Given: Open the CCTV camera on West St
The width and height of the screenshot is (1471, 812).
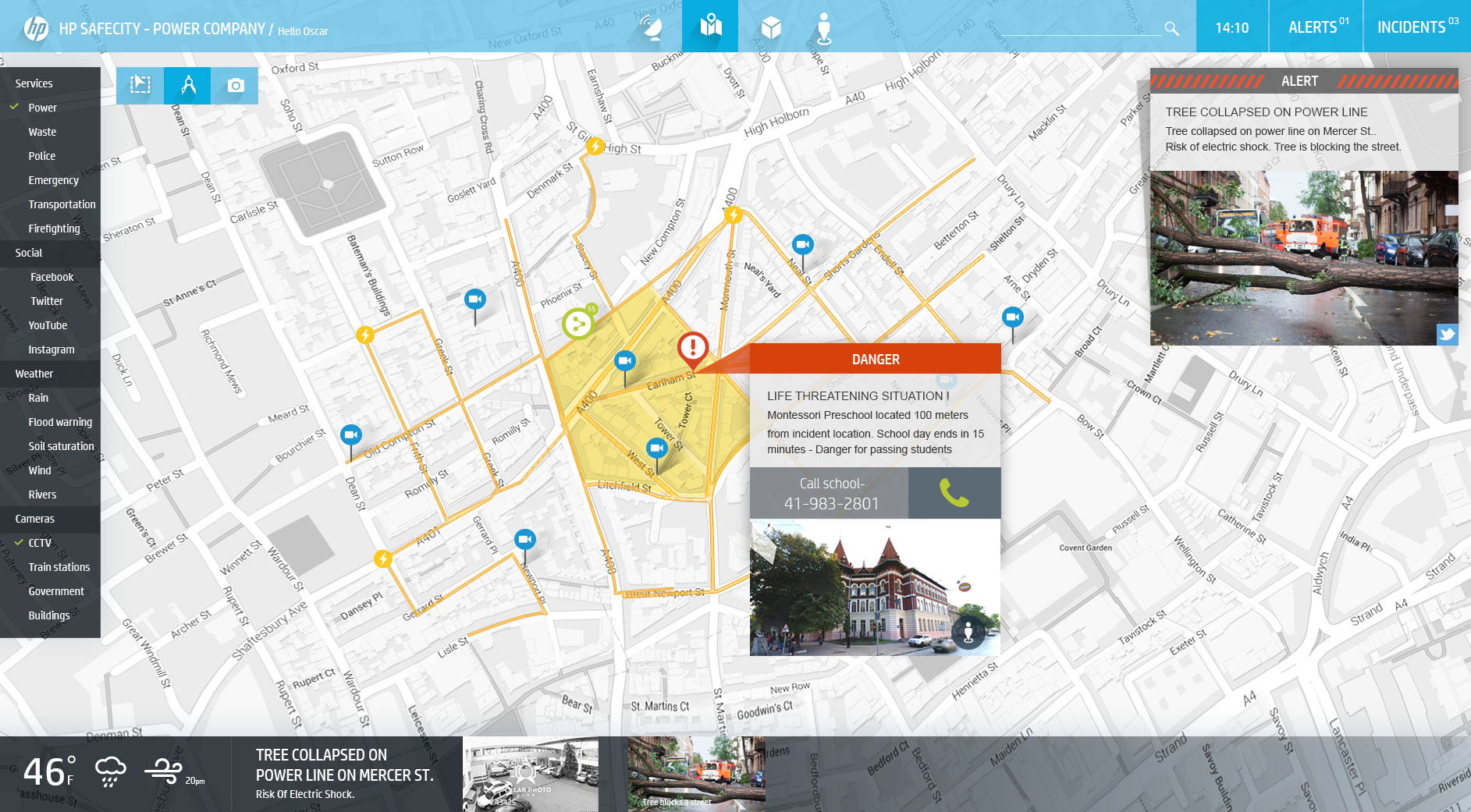Looking at the screenshot, I should coord(657,449).
